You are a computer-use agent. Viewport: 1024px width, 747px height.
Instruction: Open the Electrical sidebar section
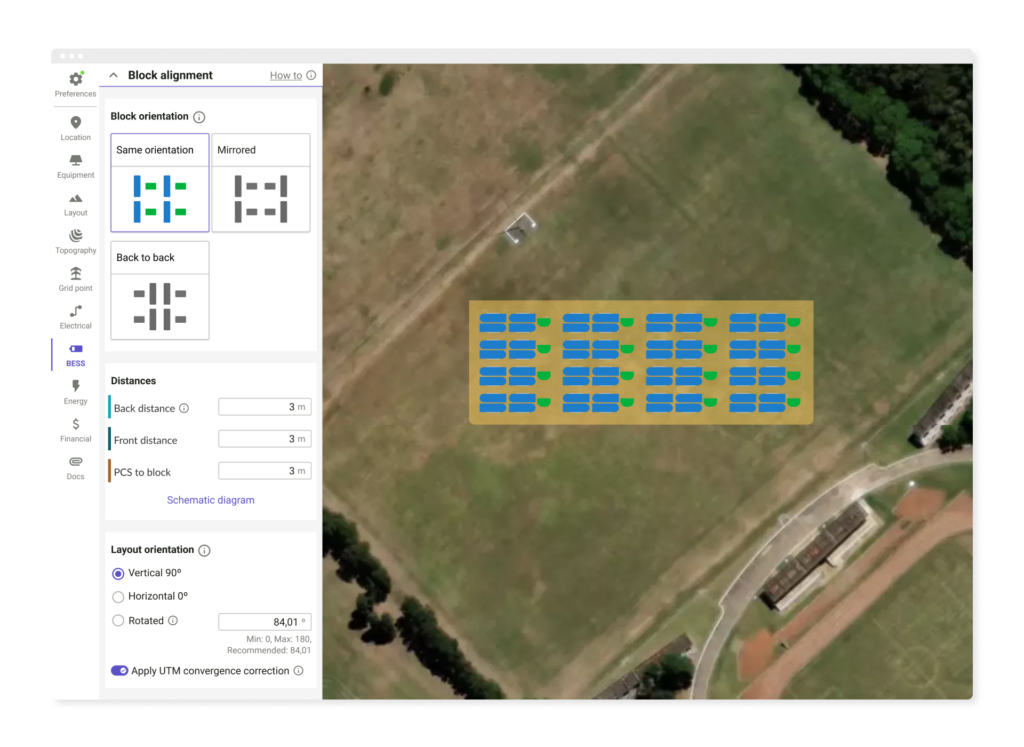75,312
